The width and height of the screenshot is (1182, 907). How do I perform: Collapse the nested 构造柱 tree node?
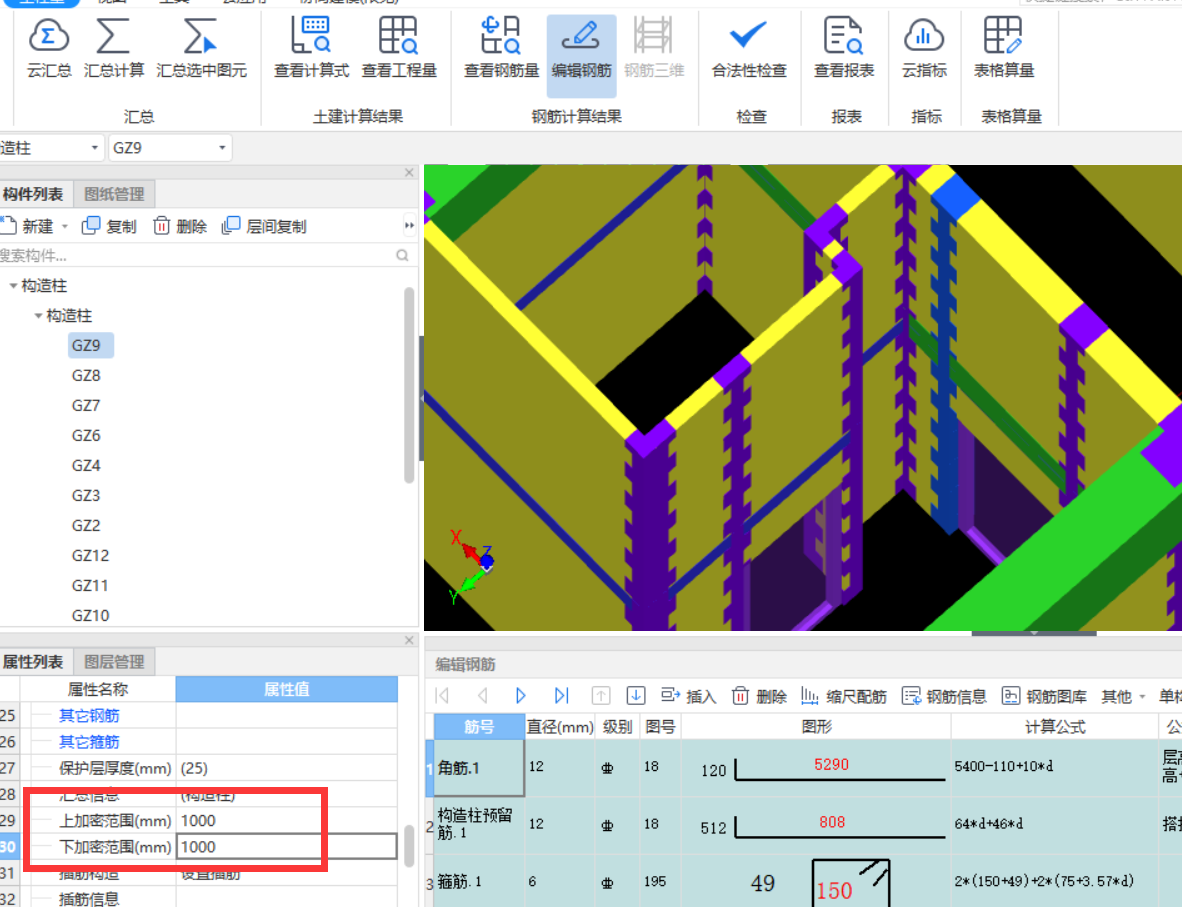pos(38,316)
